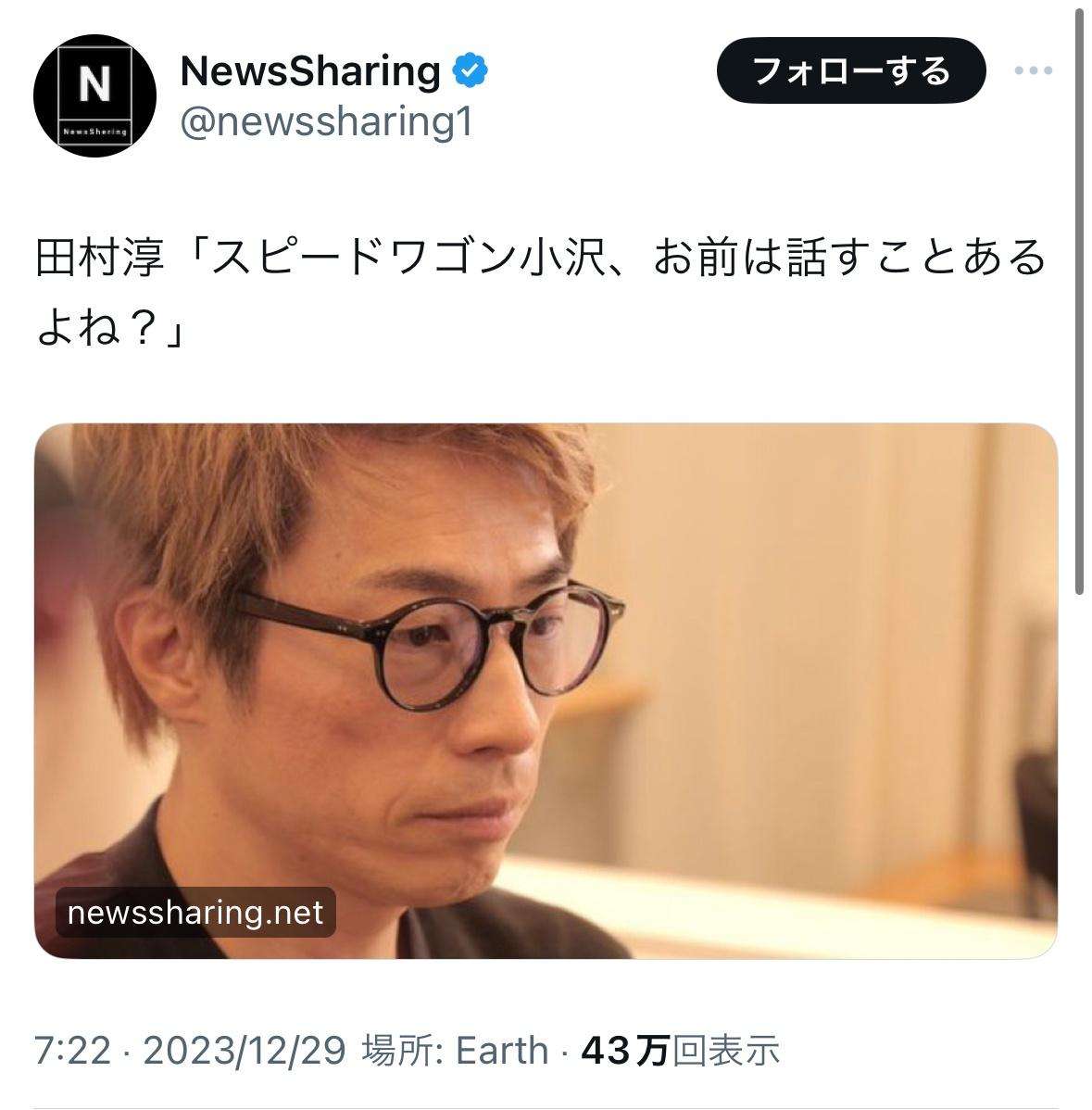This screenshot has width=1092, height=1110.
Task: Click the small NewsSharing caption in the avatar logo
Action: [x=94, y=132]
